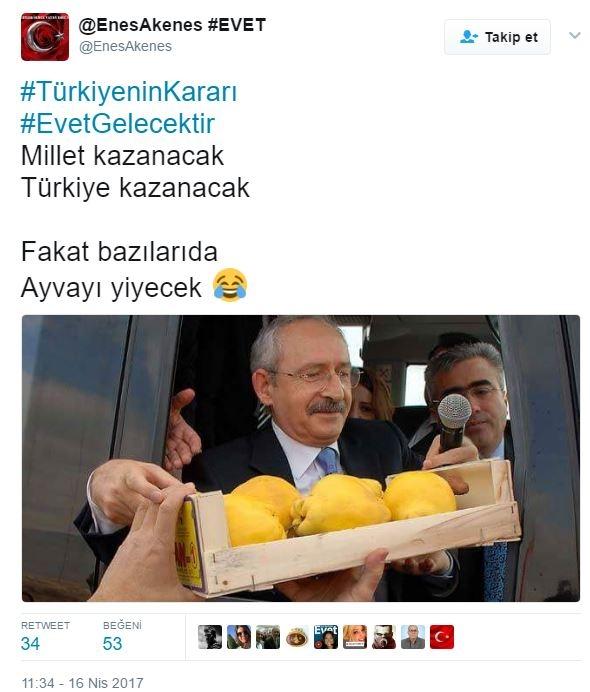Click the display name EnesAkenes #EVET

coord(173,25)
